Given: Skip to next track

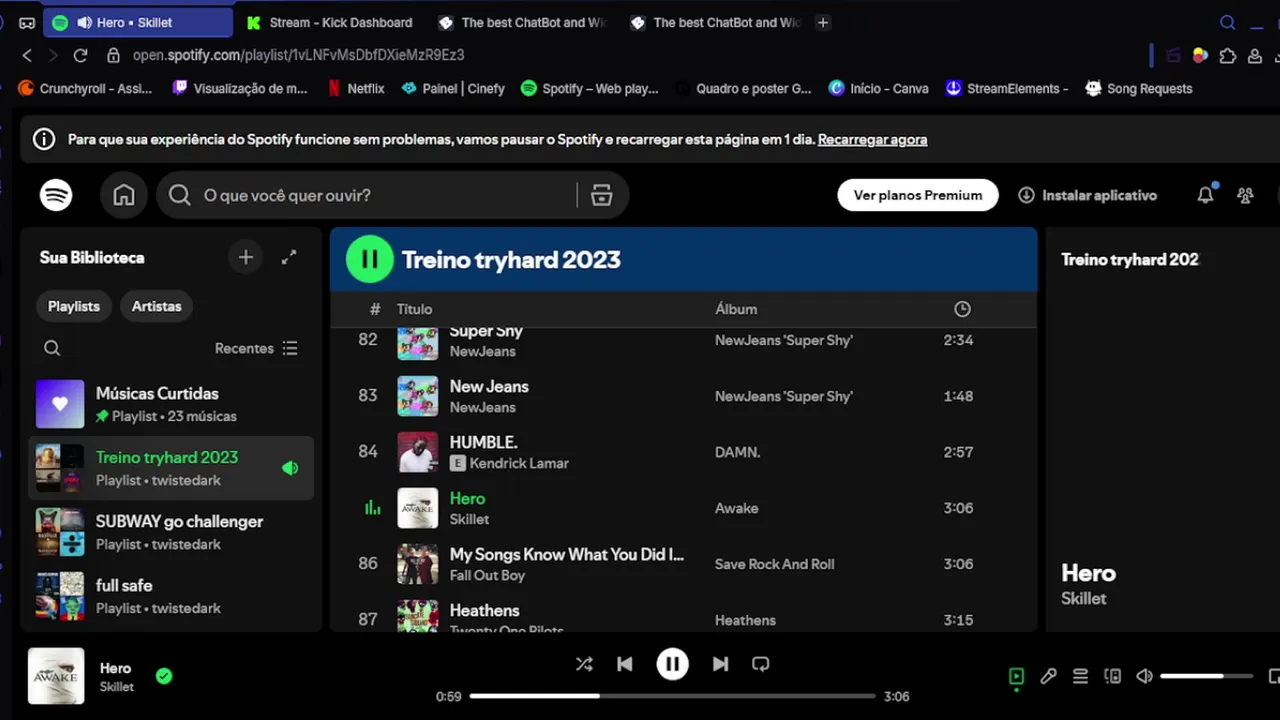Looking at the screenshot, I should pos(720,664).
